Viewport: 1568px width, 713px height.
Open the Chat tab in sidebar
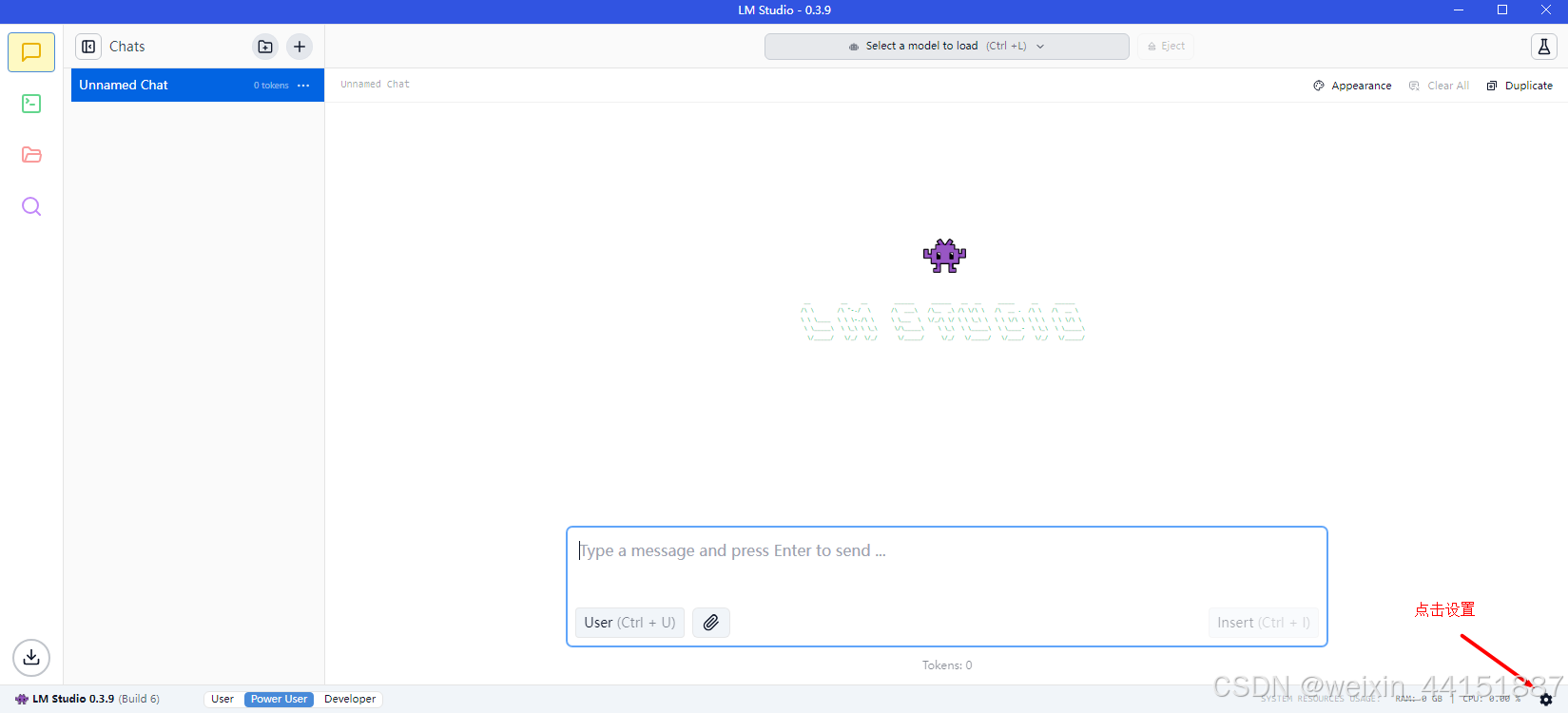pos(31,52)
